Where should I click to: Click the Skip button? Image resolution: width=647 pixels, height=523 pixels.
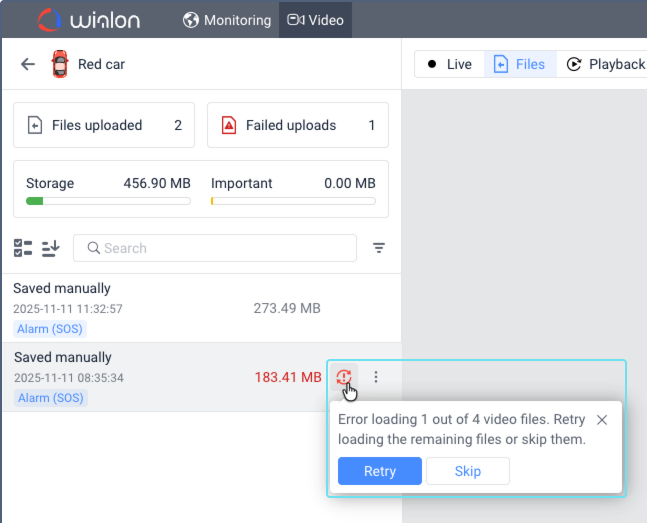pos(468,471)
